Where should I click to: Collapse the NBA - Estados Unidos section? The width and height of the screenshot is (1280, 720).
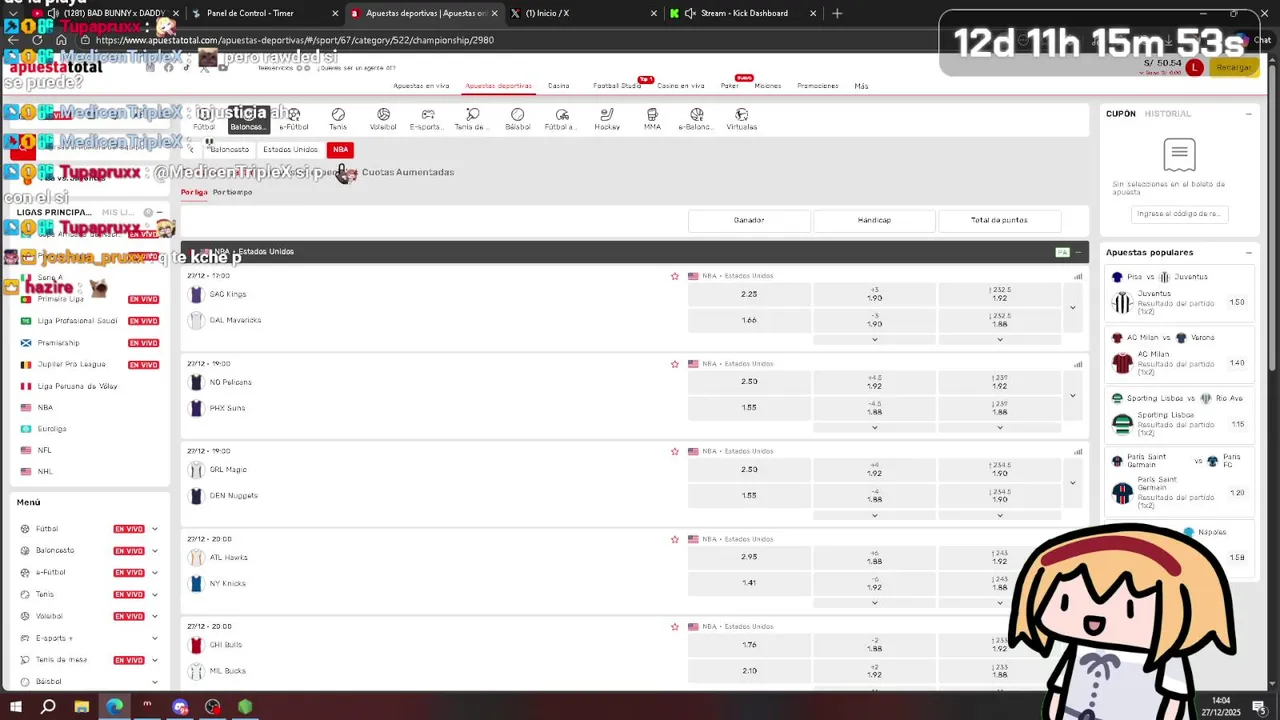tap(1078, 252)
